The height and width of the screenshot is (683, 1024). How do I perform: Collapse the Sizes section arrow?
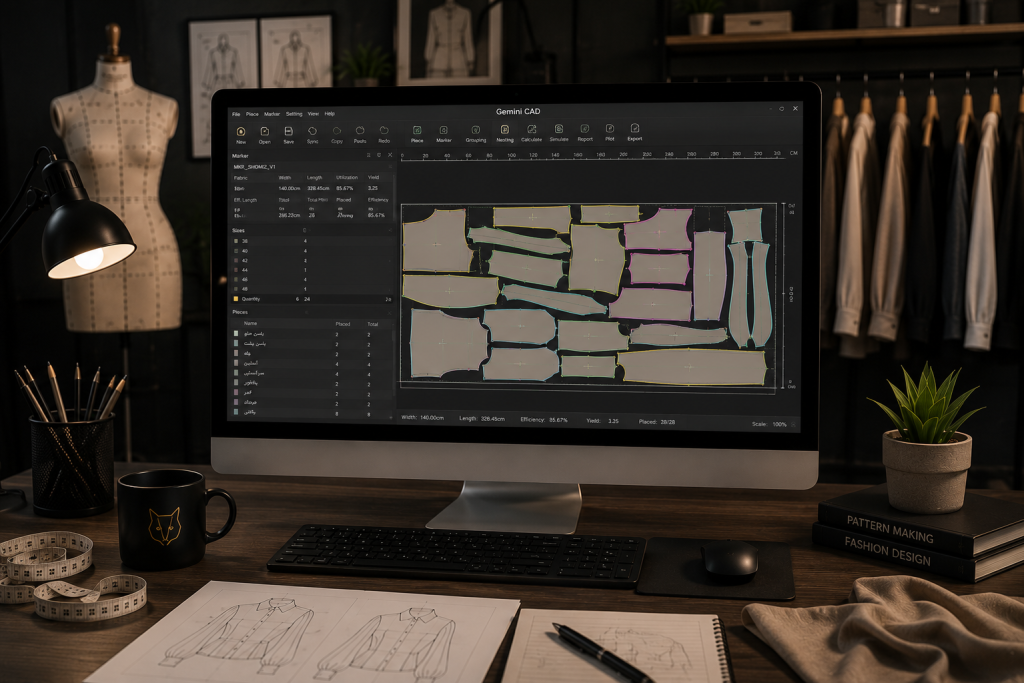click(x=390, y=230)
